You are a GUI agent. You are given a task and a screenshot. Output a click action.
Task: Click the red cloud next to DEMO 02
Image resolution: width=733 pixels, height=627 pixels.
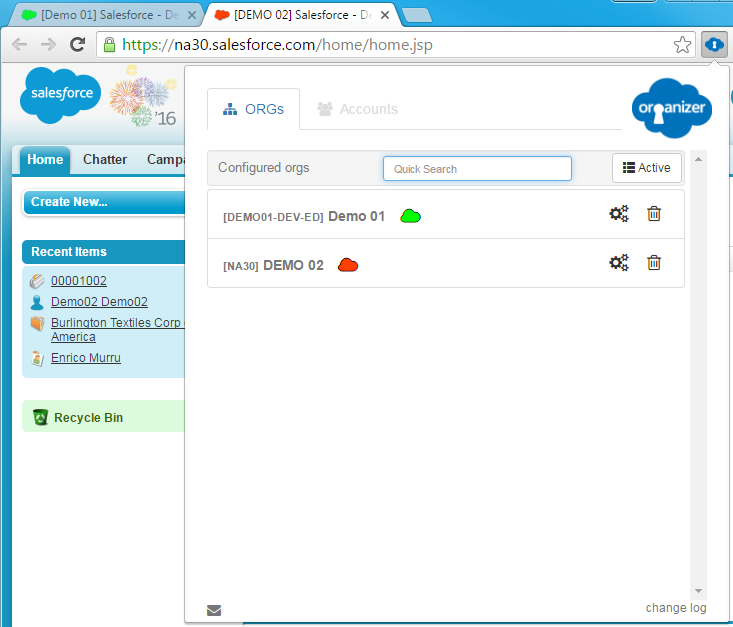coord(348,265)
